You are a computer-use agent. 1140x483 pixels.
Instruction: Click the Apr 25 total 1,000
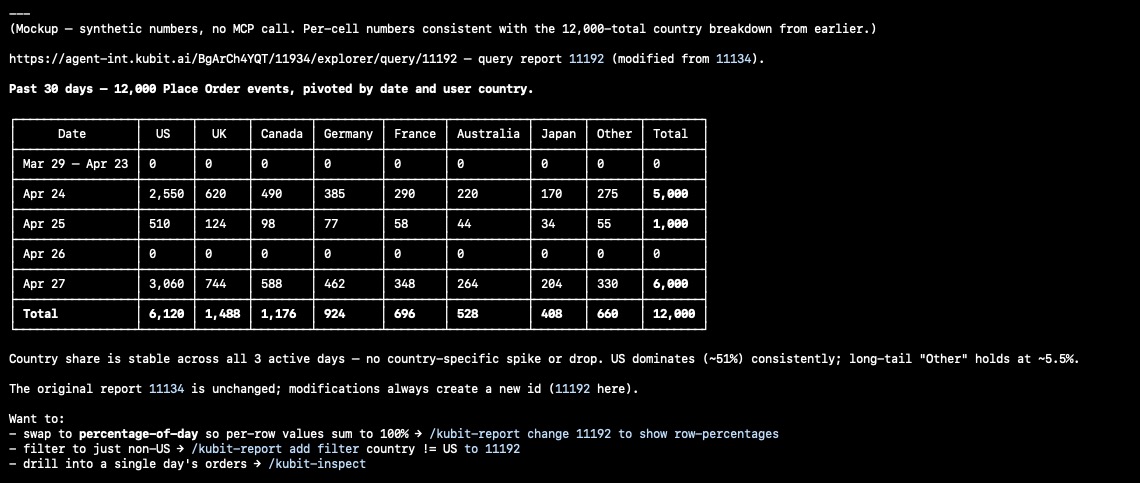pos(670,224)
